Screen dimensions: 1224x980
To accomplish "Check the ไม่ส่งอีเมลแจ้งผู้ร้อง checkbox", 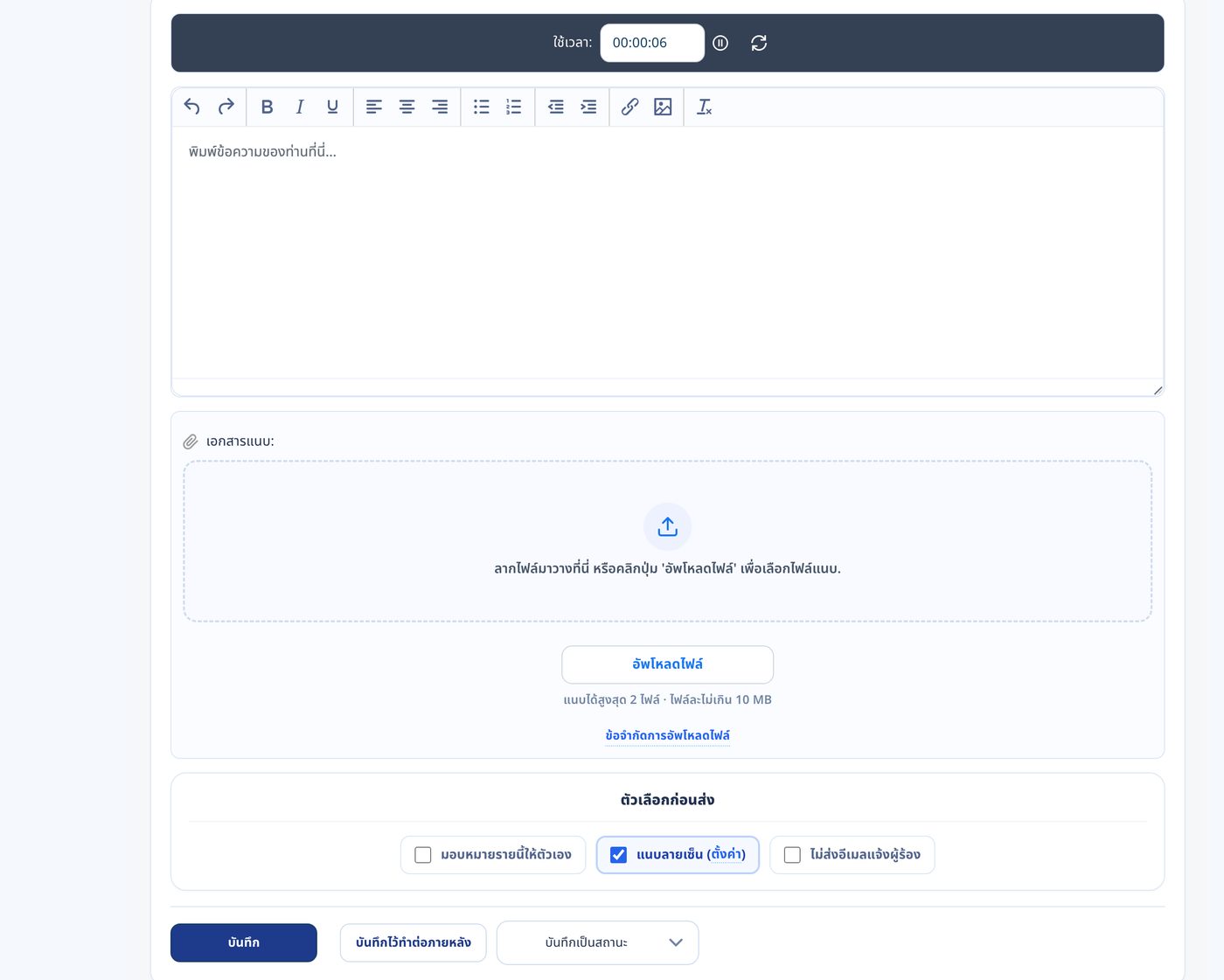I will 792,855.
